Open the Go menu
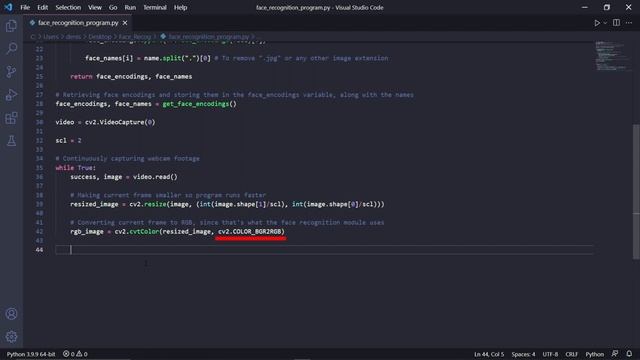This screenshot has width=640, height=360. (x=113, y=7)
